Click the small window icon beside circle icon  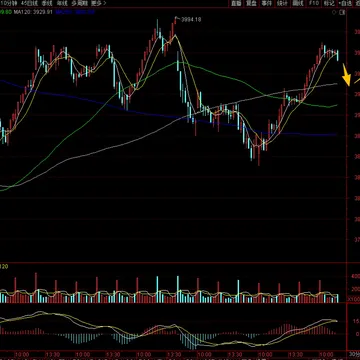pyautogui.click(x=342, y=12)
